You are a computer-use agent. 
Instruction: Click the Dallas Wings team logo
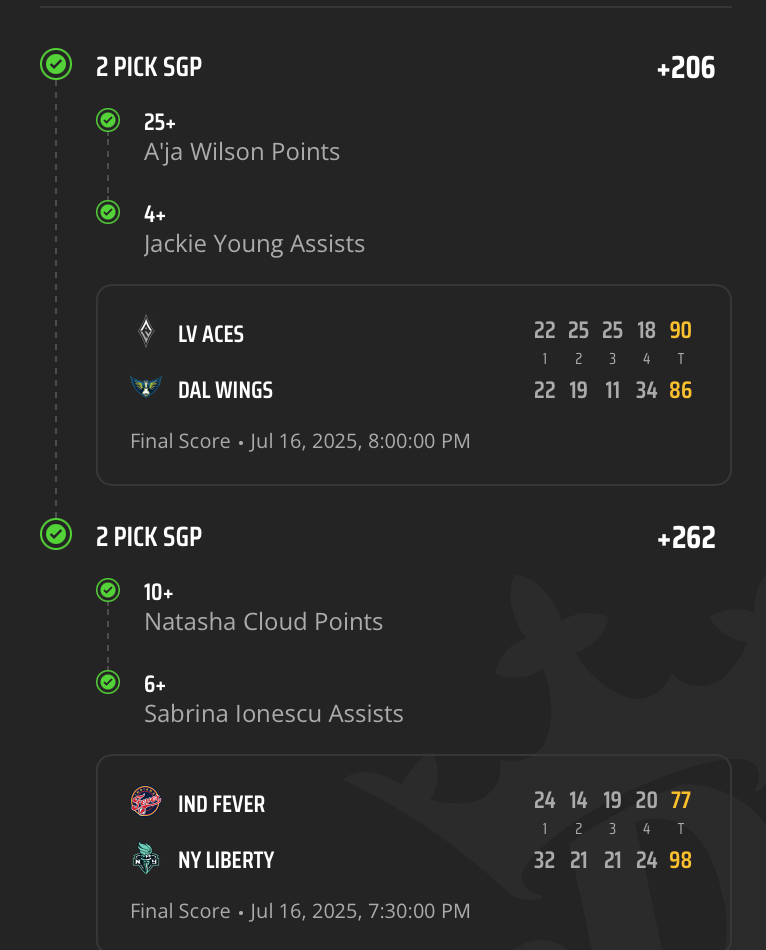[x=146, y=389]
